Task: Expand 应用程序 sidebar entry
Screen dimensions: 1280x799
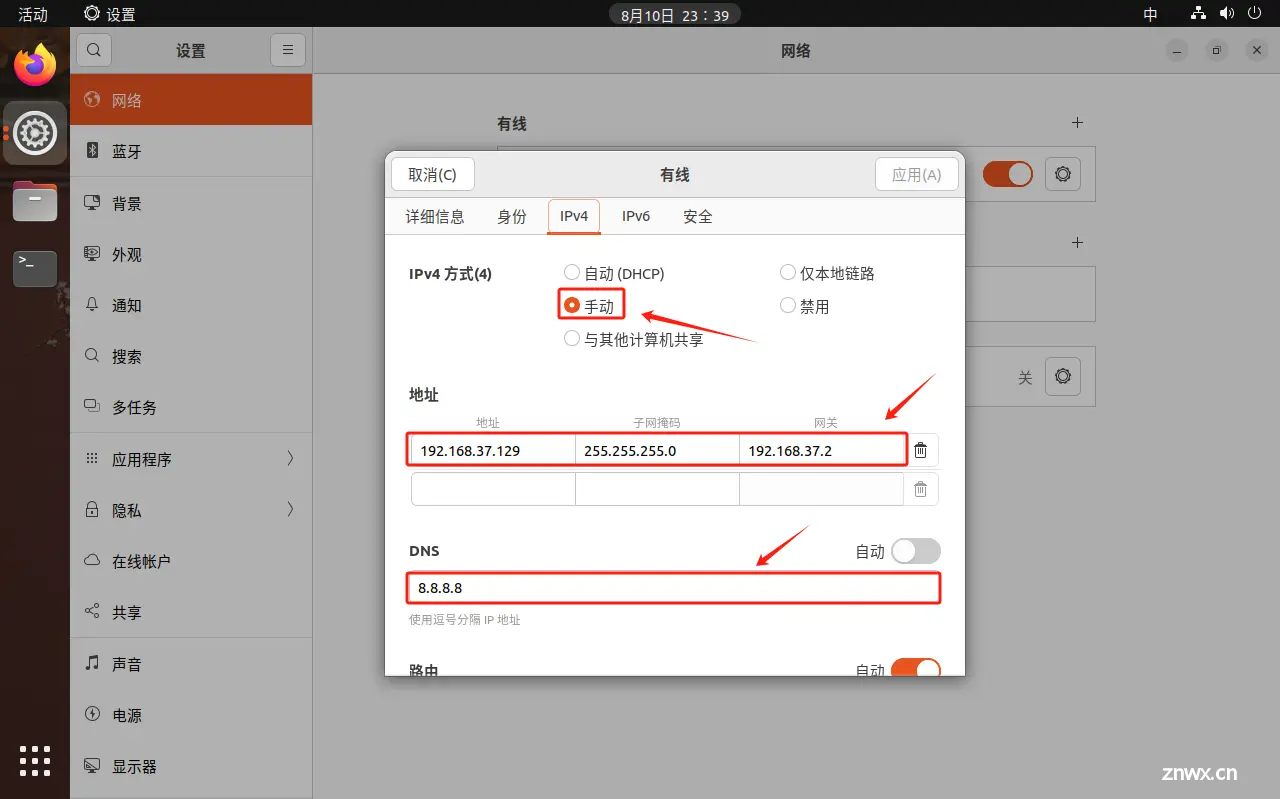Action: click(191, 459)
